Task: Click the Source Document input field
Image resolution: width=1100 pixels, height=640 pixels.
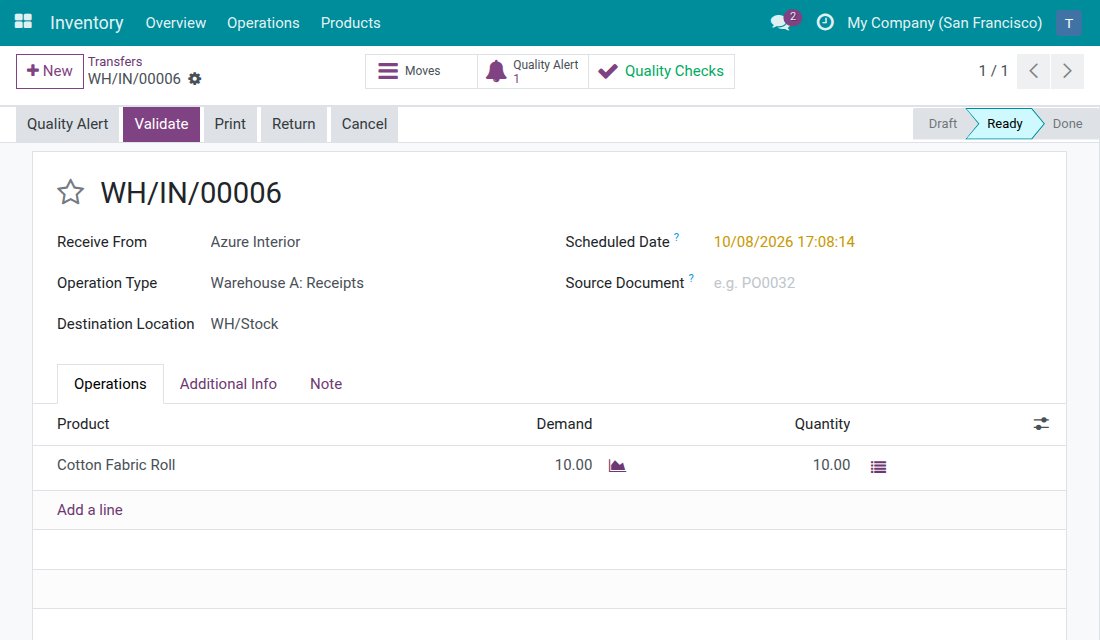Action: 877,283
